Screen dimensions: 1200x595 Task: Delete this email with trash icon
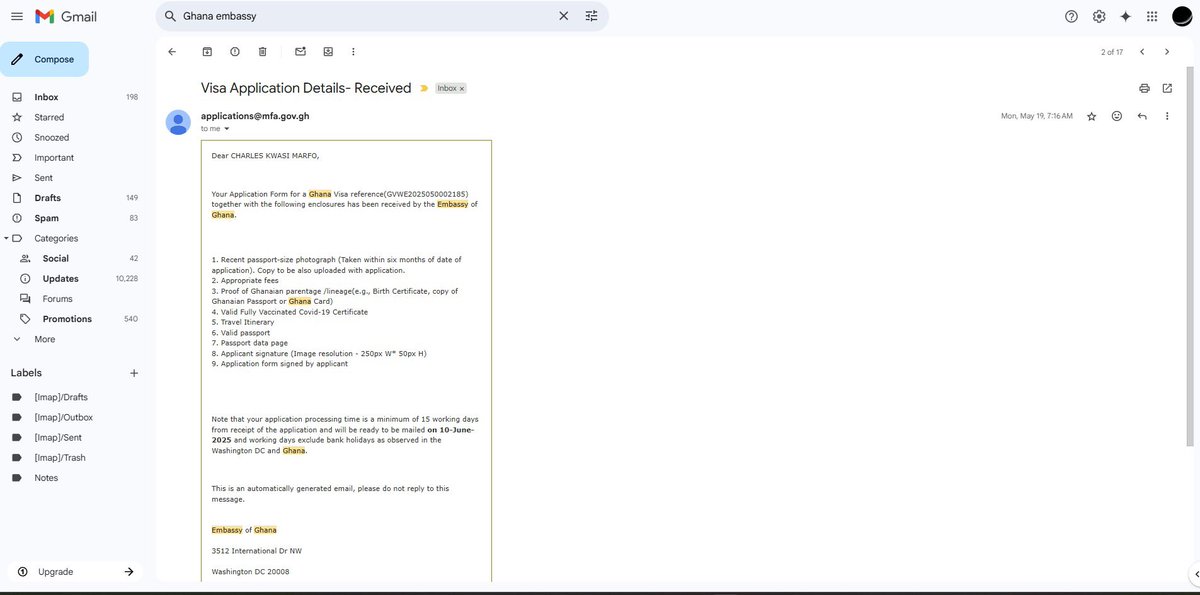coord(262,52)
